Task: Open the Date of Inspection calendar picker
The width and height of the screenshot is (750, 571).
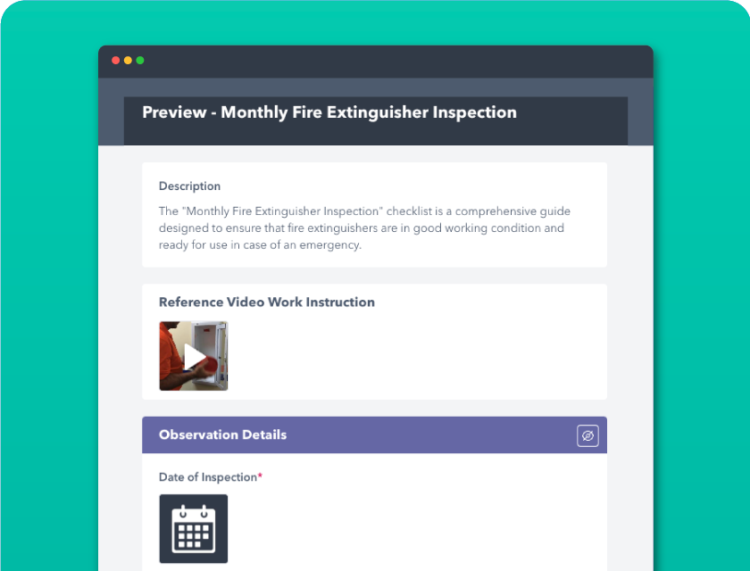Action: tap(193, 528)
